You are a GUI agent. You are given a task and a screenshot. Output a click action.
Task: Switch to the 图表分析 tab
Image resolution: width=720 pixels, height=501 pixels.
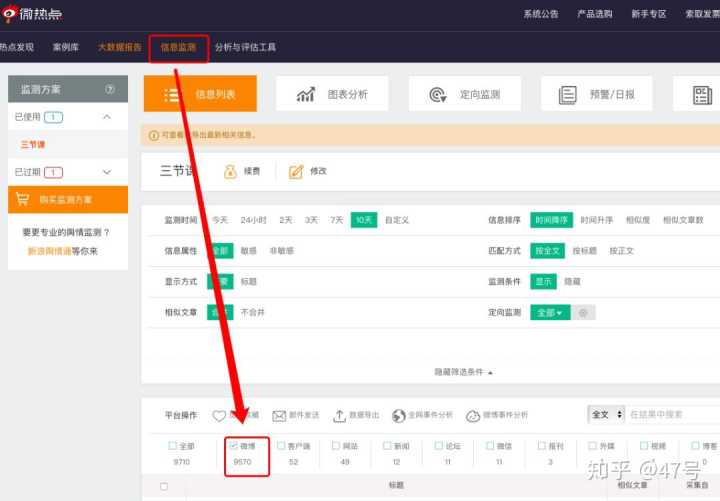click(332, 94)
